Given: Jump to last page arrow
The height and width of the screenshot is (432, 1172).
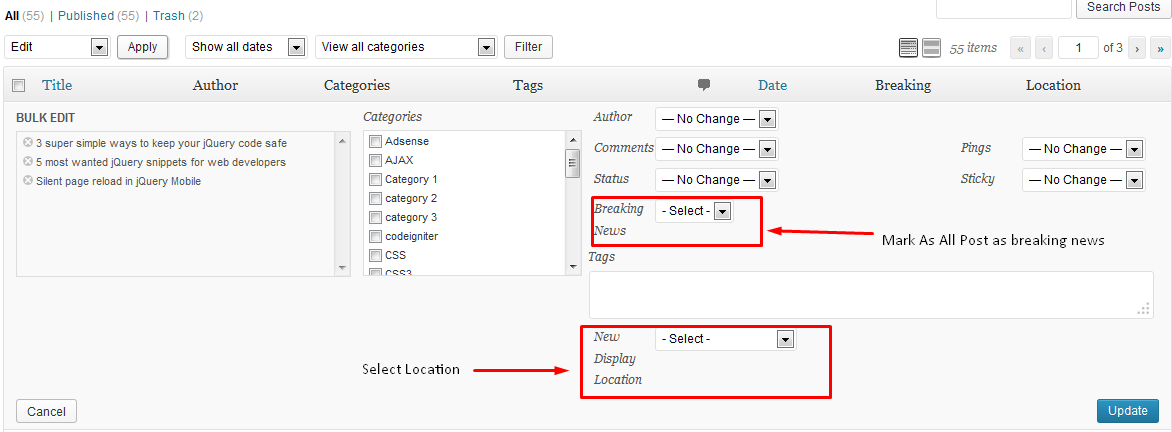Looking at the screenshot, I should [x=1160, y=48].
